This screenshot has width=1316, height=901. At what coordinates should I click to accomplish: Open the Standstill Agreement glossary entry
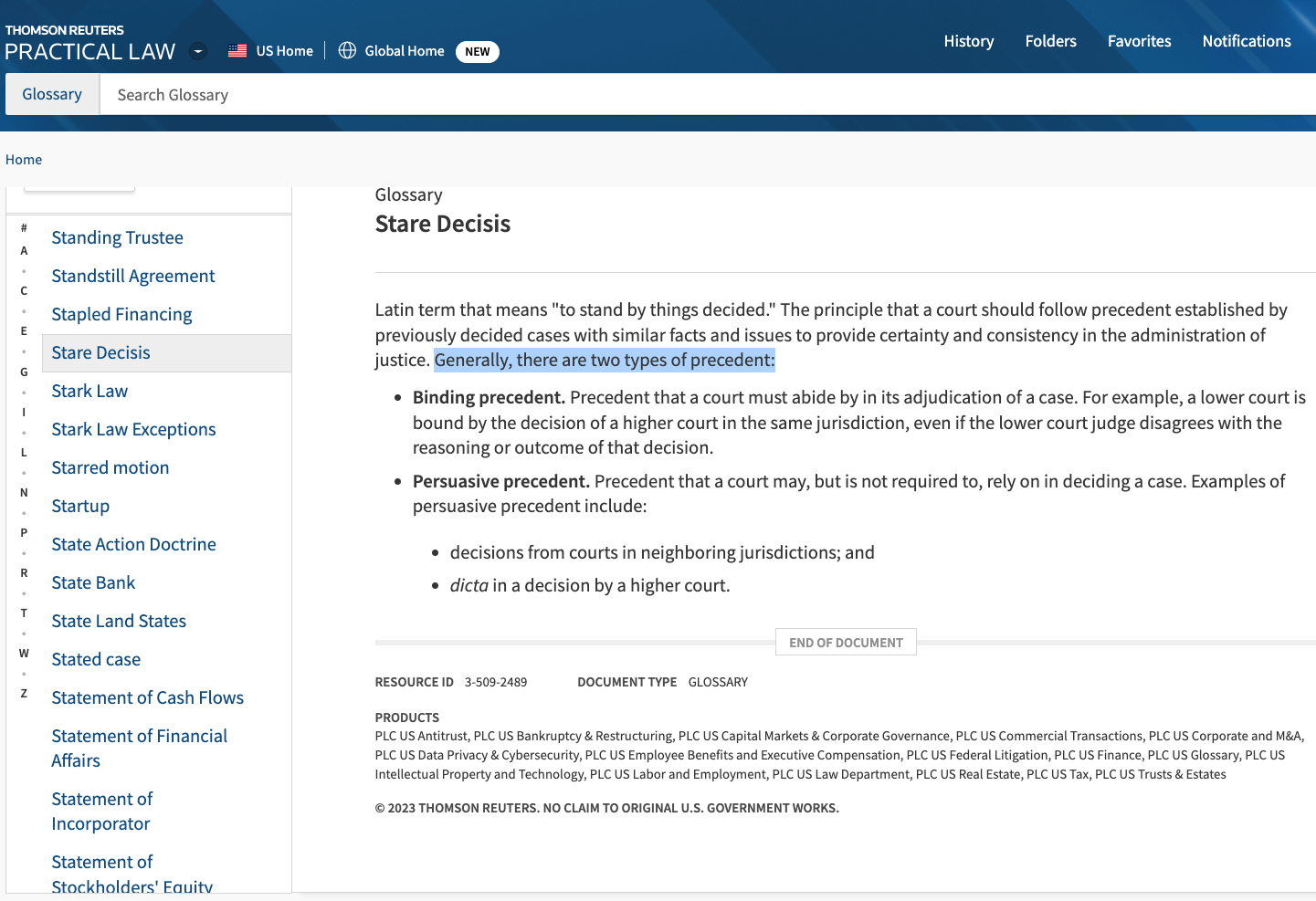coord(133,276)
